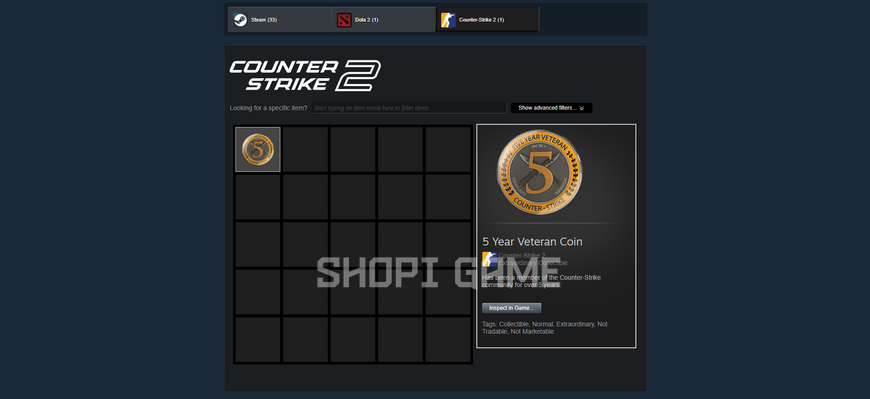Click the large Five Year Veteran coin image
The image size is (870, 399).
coord(539,173)
